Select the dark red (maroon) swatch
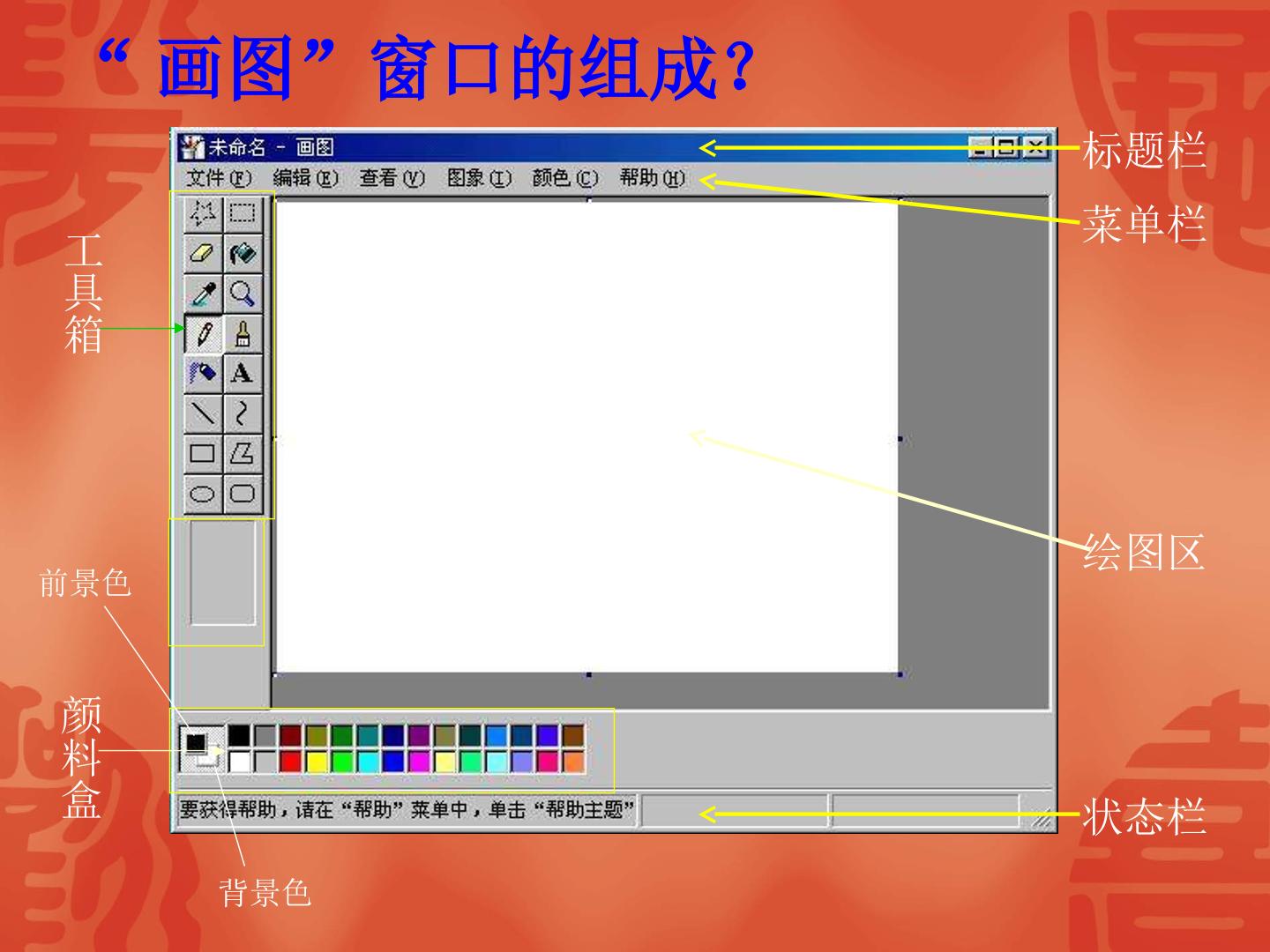Screen dimensions: 1270x952 (x=291, y=735)
